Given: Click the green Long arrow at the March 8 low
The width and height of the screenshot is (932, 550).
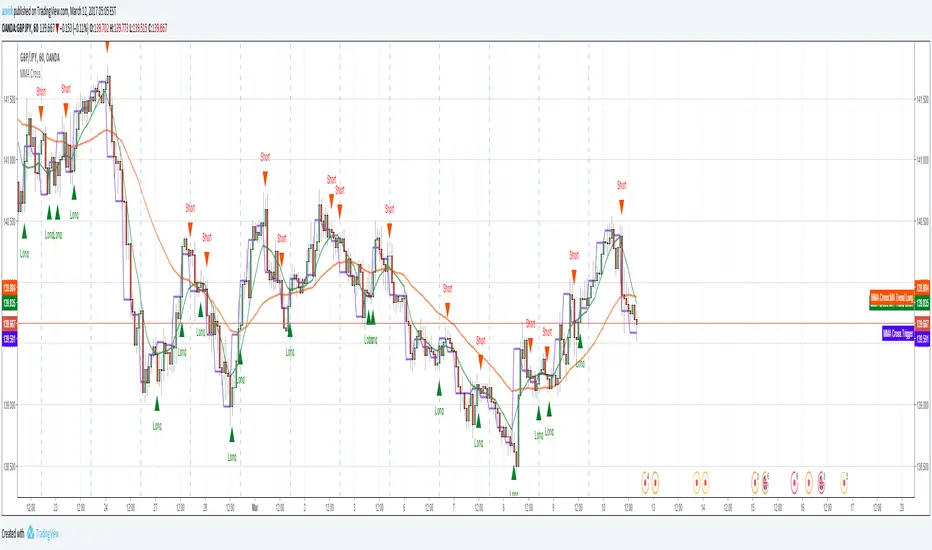Looking at the screenshot, I should click(514, 473).
